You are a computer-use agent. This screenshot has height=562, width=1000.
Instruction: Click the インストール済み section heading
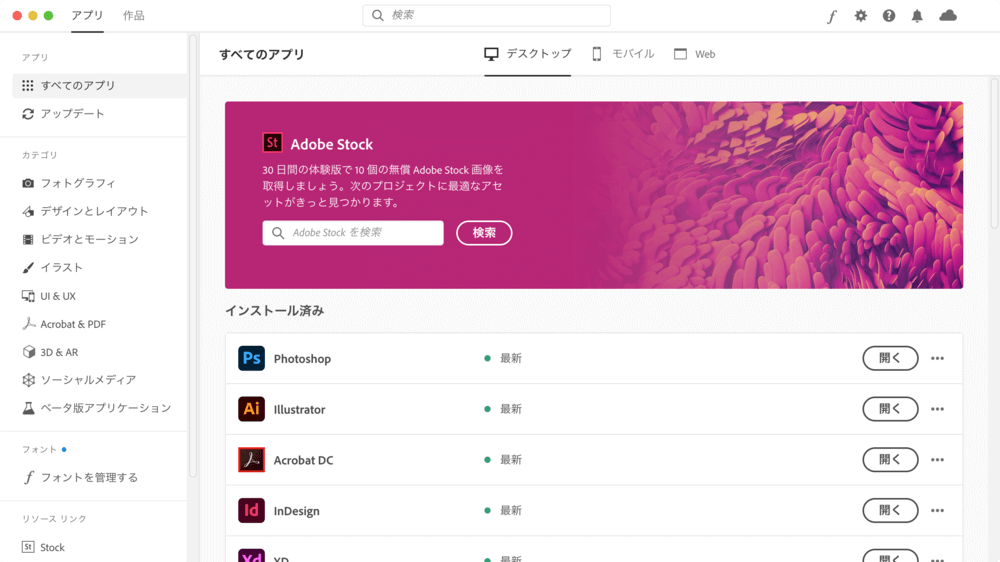275,311
